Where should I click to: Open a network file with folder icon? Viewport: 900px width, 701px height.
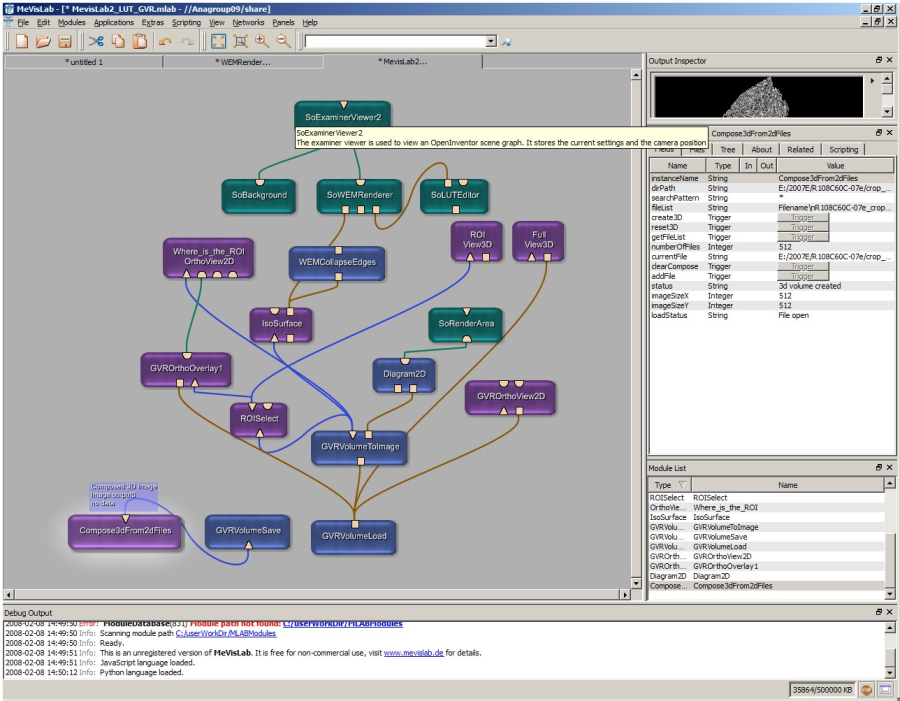click(x=43, y=41)
